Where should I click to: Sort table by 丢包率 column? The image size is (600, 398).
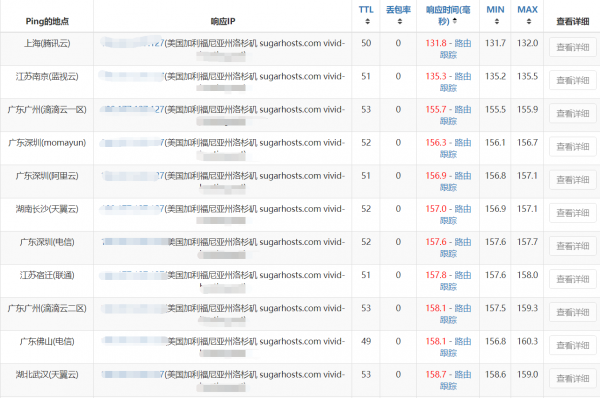(399, 21)
